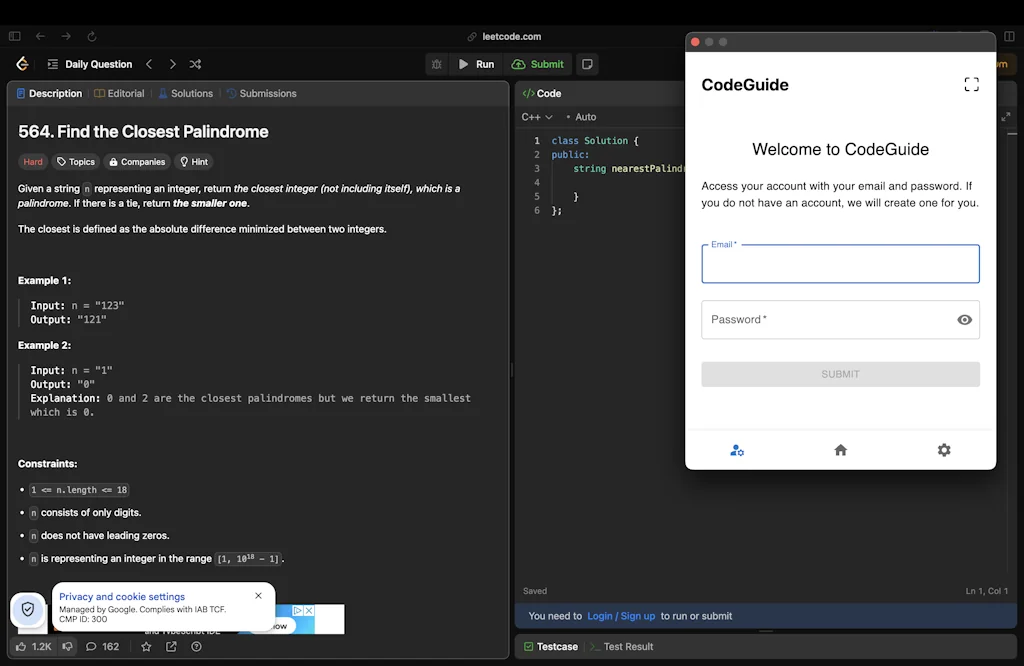Screen dimensions: 1024x666
Task: Open the sticky notes icon beside Submit
Action: [x=587, y=63]
